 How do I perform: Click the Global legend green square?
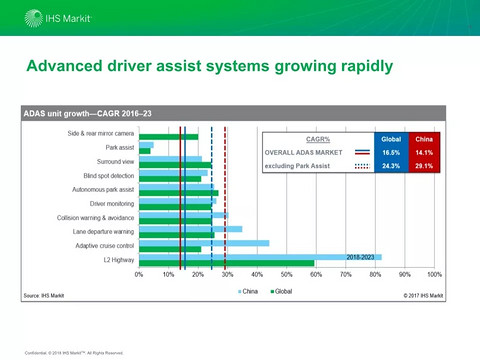[272, 292]
